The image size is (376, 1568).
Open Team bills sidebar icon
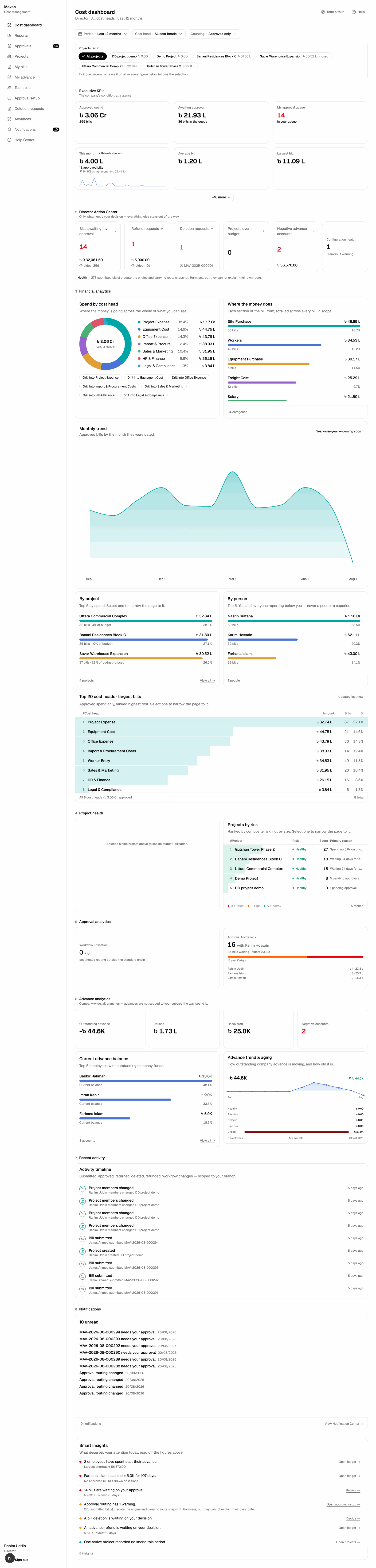pyautogui.click(x=9, y=88)
